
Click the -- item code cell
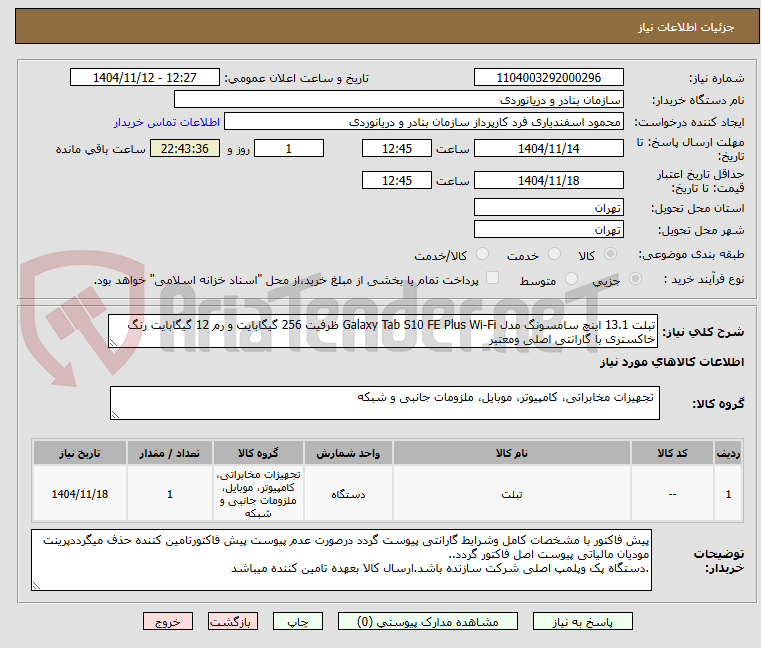click(x=672, y=494)
